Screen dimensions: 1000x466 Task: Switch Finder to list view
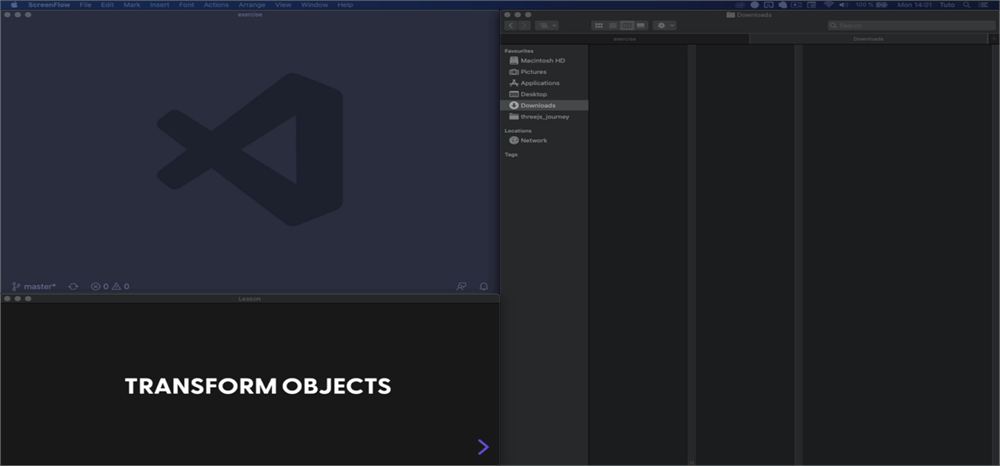coord(613,25)
